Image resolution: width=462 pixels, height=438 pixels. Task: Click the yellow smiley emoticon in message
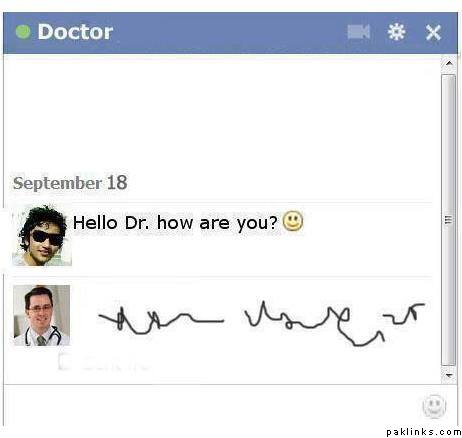coord(293,221)
